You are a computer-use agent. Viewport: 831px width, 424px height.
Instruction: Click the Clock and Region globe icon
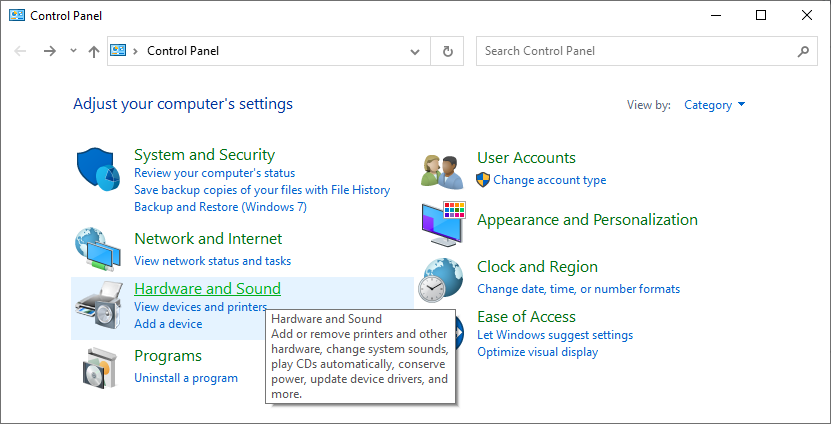click(x=440, y=279)
